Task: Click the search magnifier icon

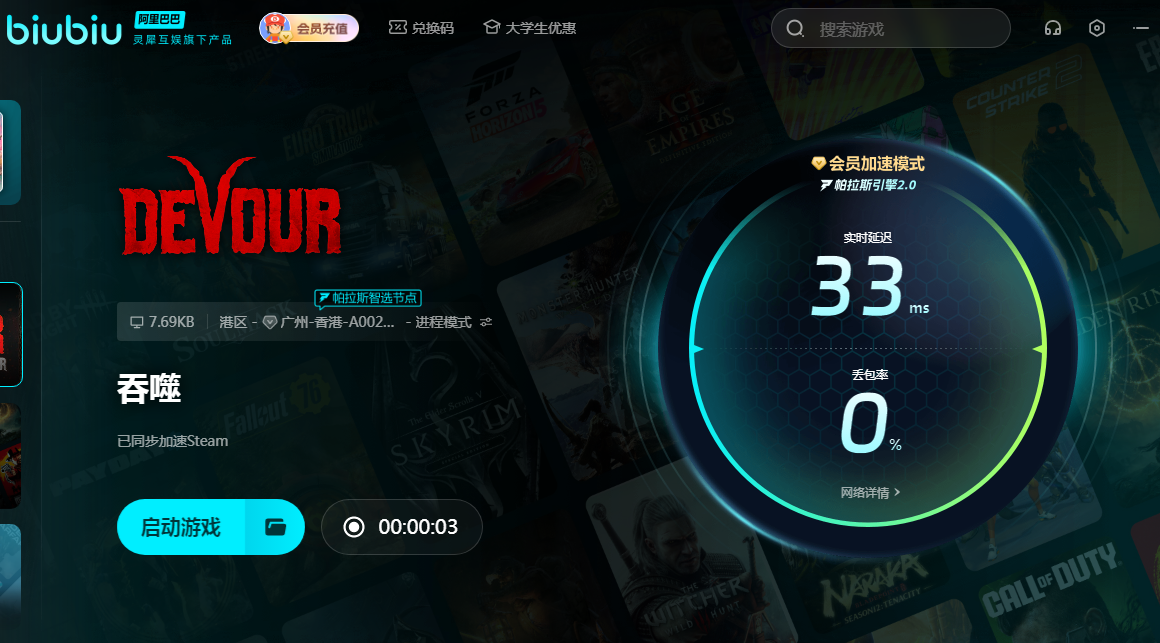Action: coord(795,29)
